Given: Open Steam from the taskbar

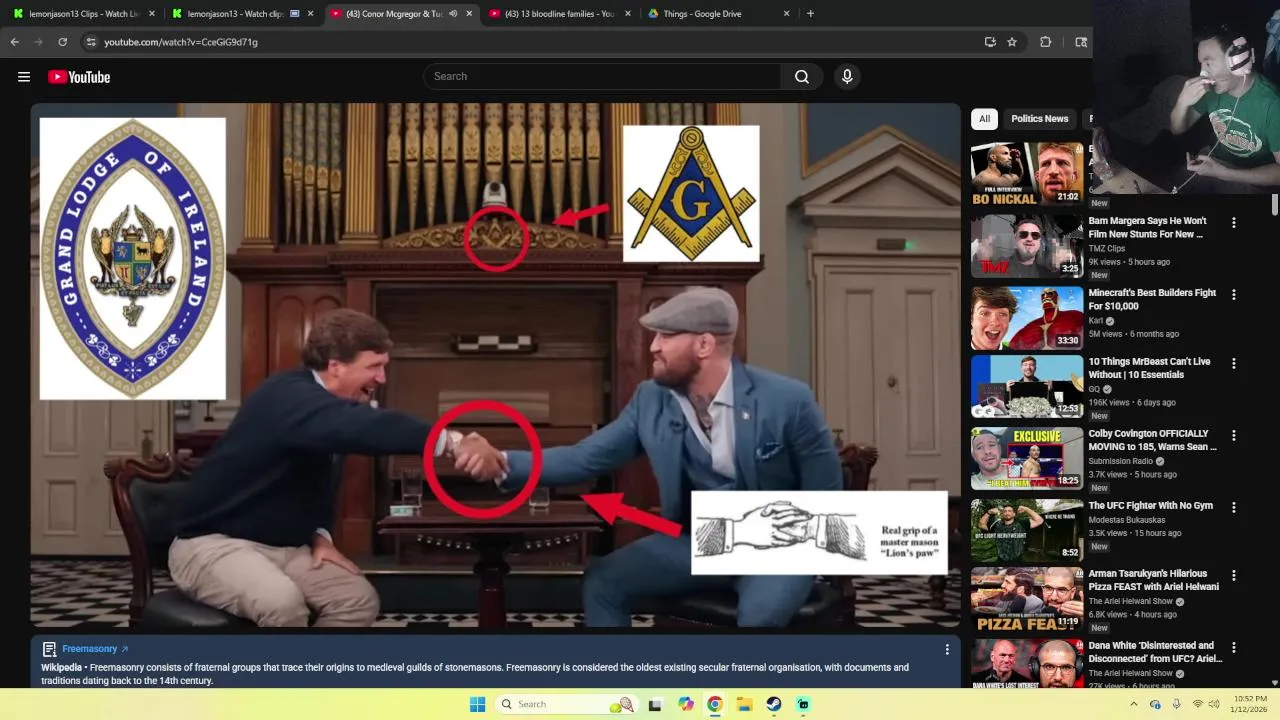Looking at the screenshot, I should click(774, 704).
